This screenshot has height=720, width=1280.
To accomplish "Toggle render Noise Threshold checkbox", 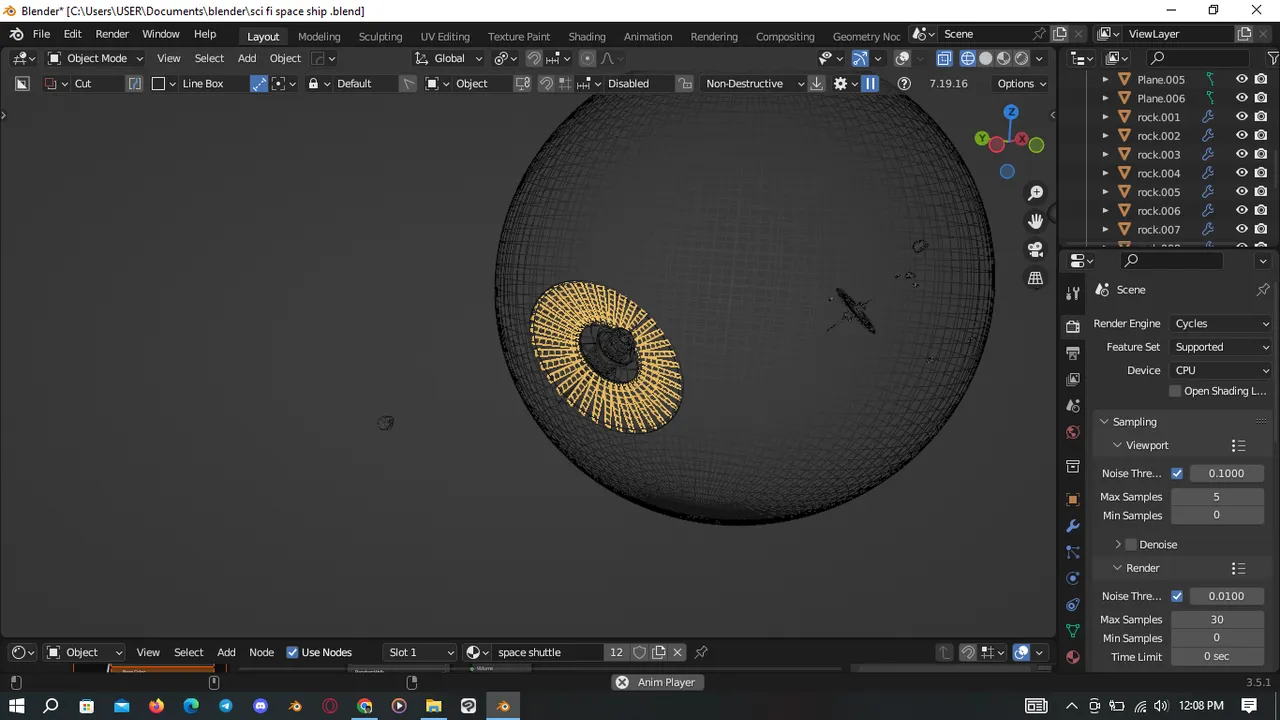I will [1177, 596].
